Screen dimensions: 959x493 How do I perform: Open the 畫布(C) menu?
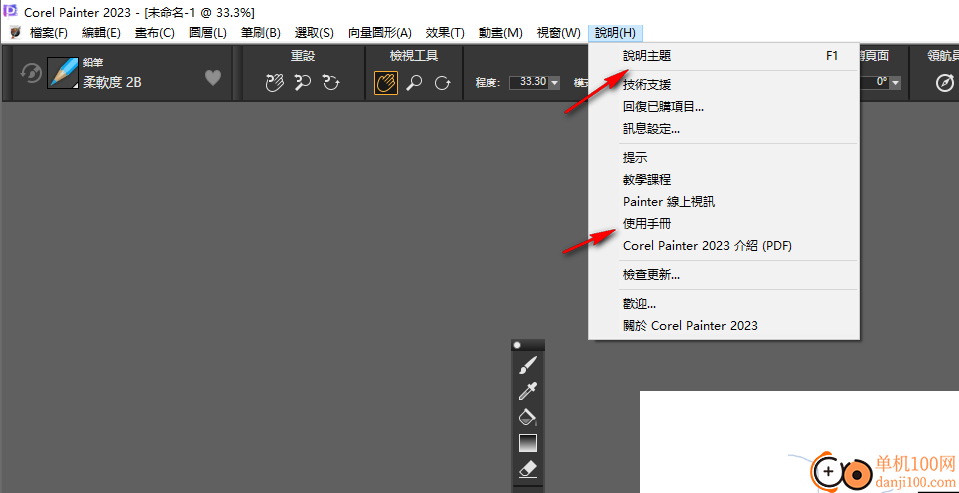[x=155, y=33]
